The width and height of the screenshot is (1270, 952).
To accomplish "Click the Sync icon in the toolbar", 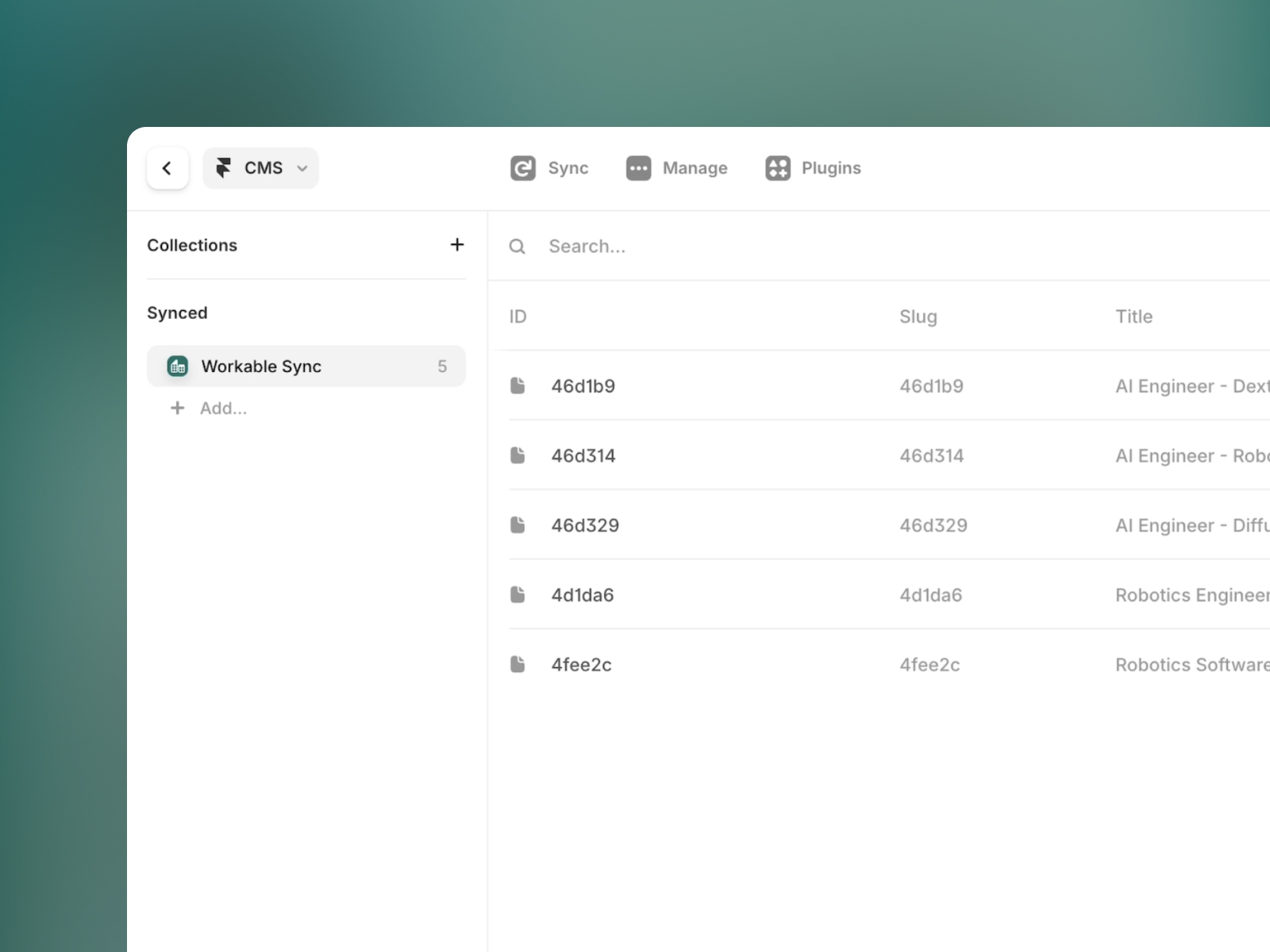I will pos(522,167).
